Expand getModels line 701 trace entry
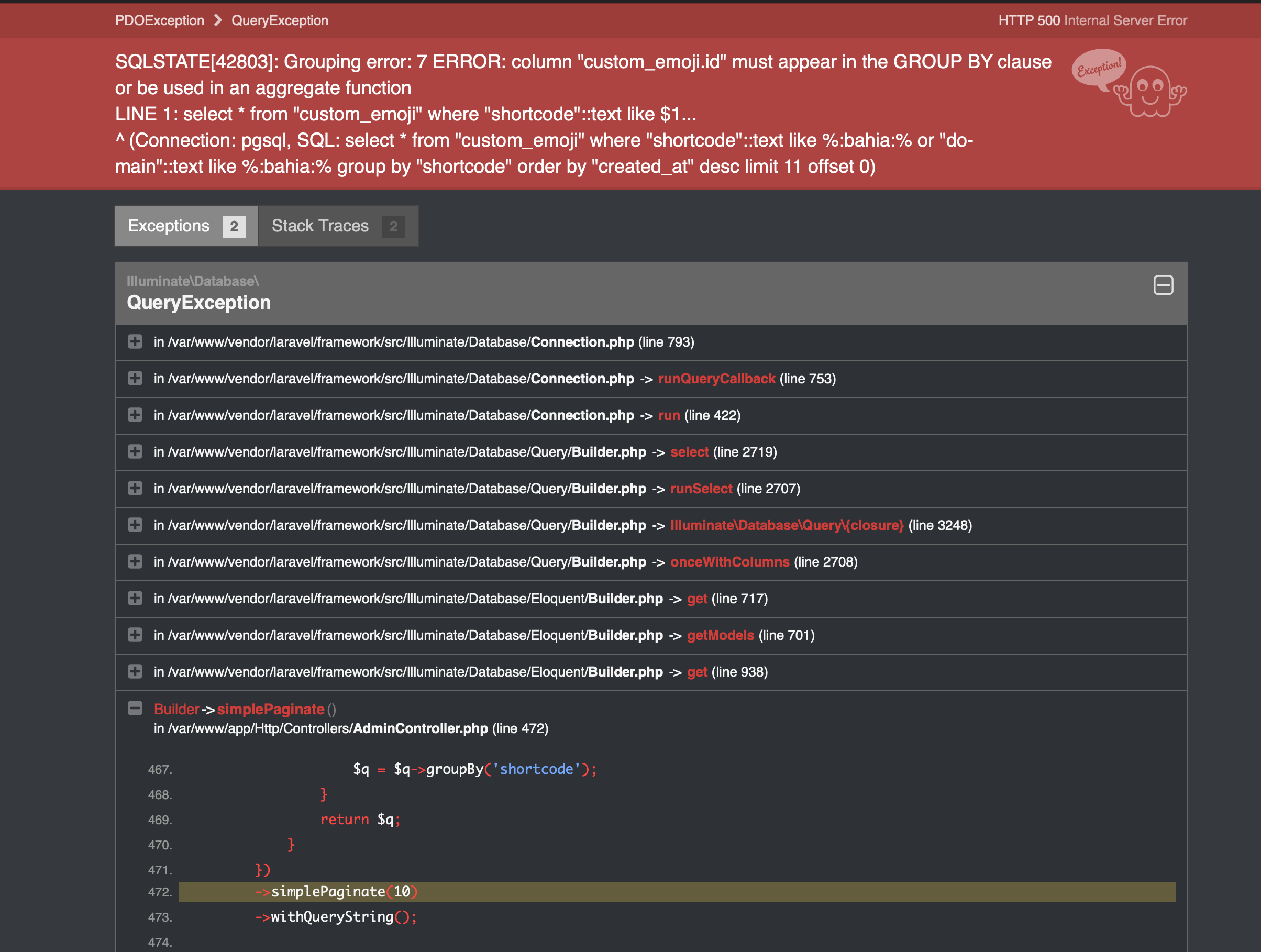1261x952 pixels. 135,635
